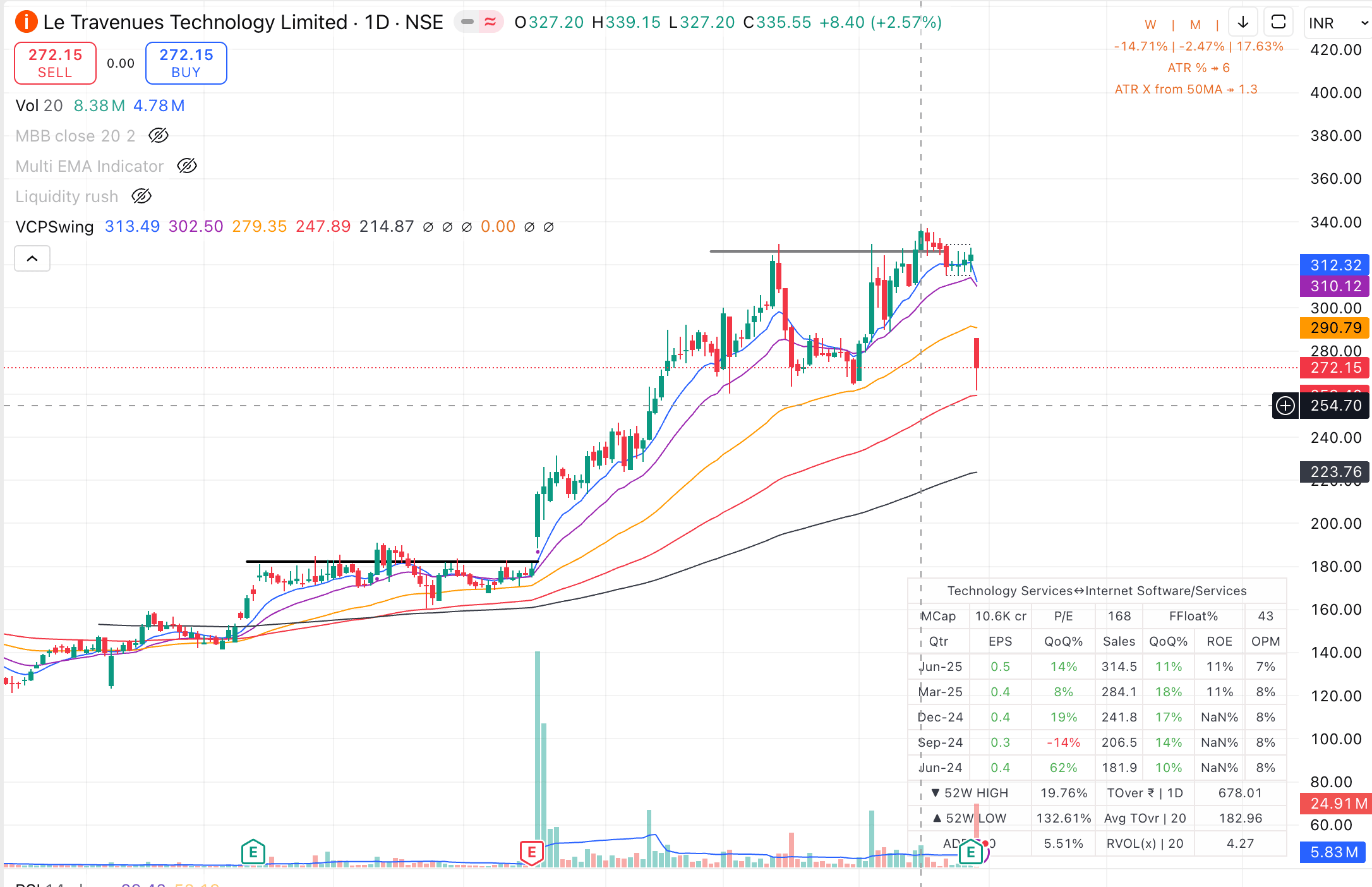Click the red earnings E marker mid-chart
Viewport: 1372px width, 887px height.
pos(532,852)
